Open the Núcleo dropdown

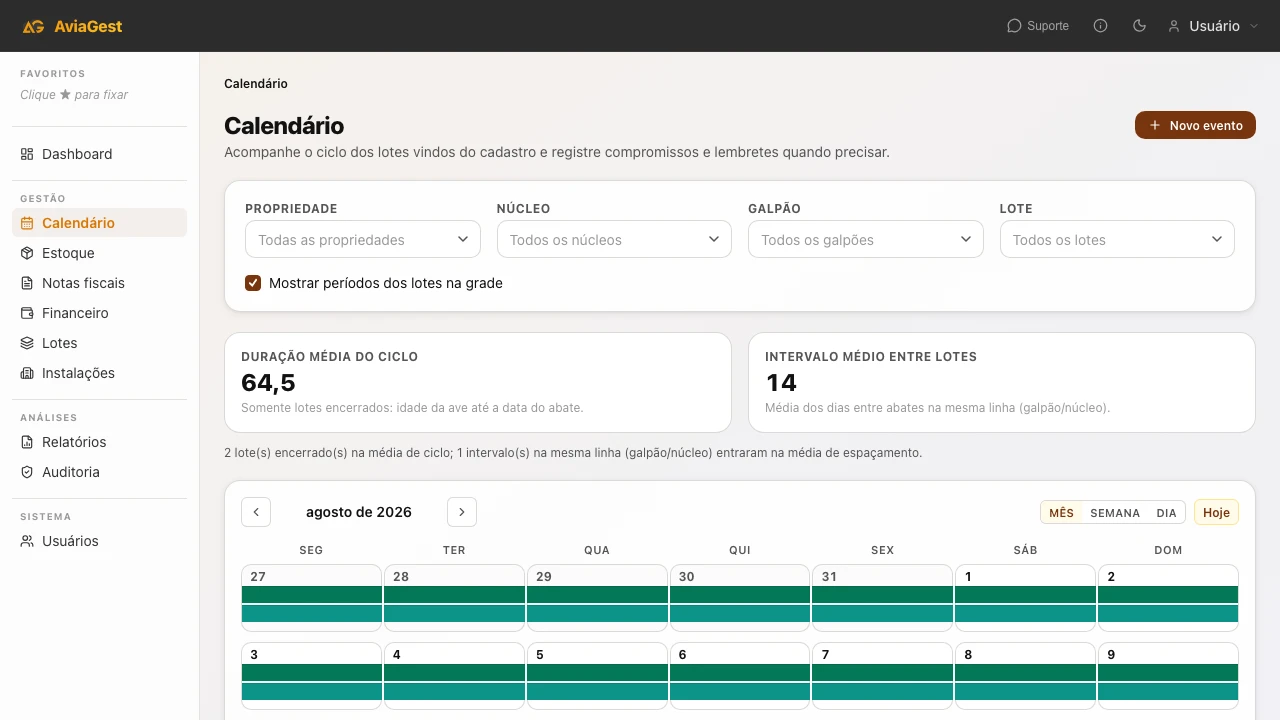point(614,240)
